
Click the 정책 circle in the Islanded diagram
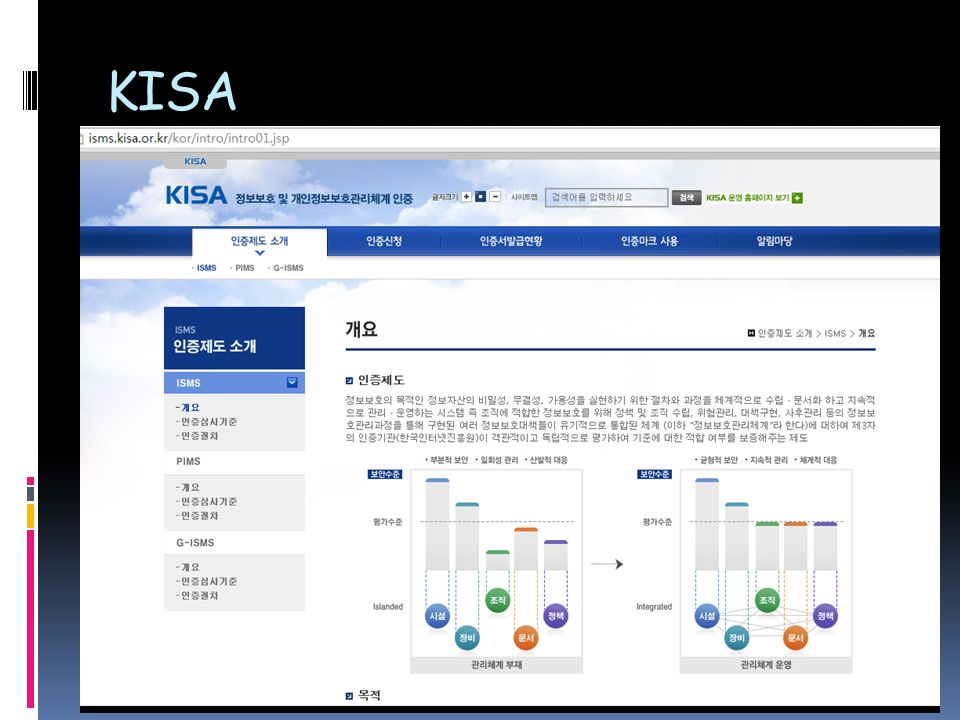click(556, 615)
